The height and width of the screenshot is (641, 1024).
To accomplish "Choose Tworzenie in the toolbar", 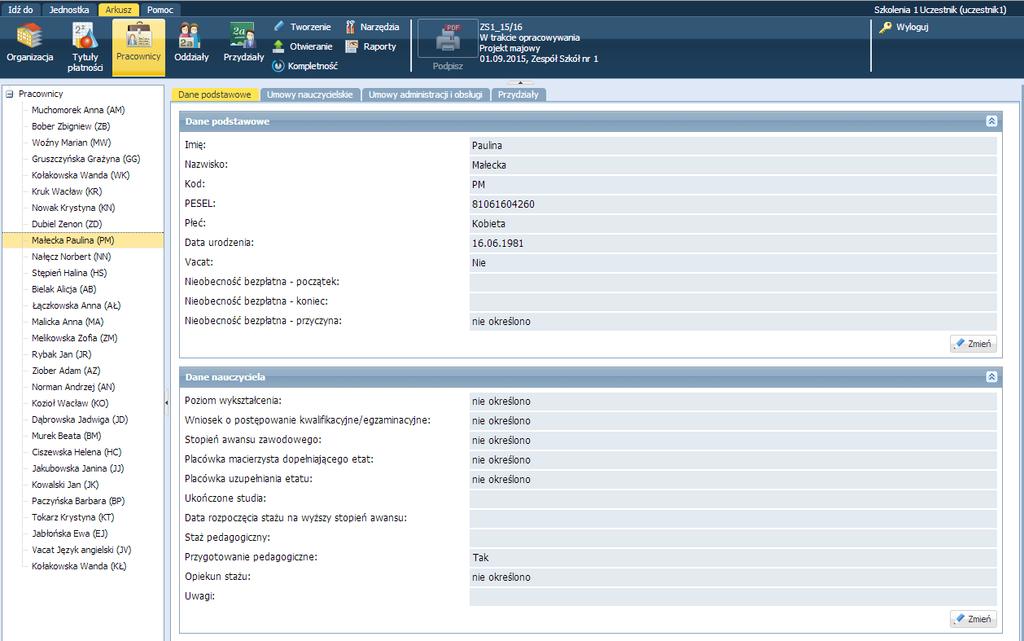I will 302,27.
